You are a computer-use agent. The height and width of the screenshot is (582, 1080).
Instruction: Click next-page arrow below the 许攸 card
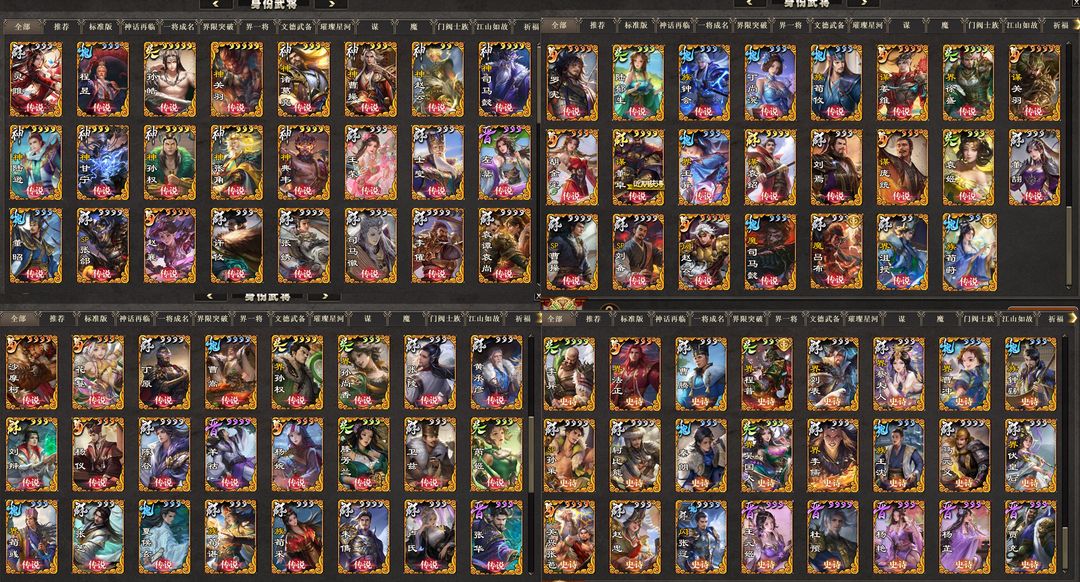point(324,296)
